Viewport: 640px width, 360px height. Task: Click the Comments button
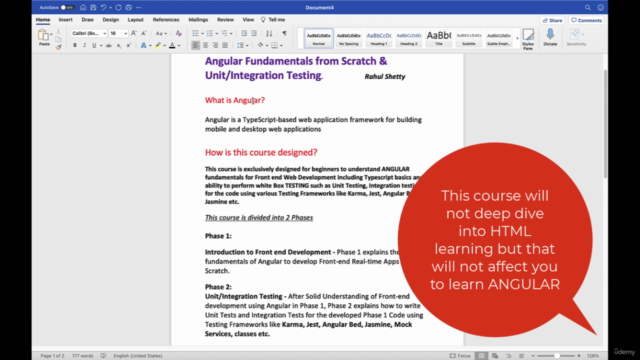tap(587, 20)
